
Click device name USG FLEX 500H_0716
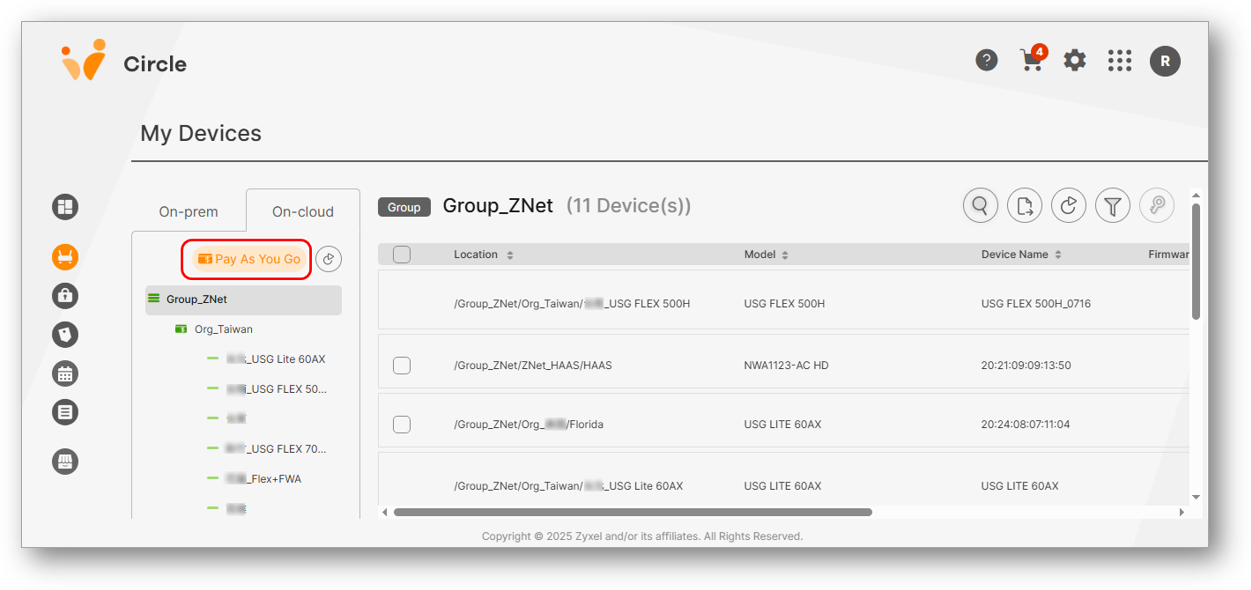click(1035, 304)
